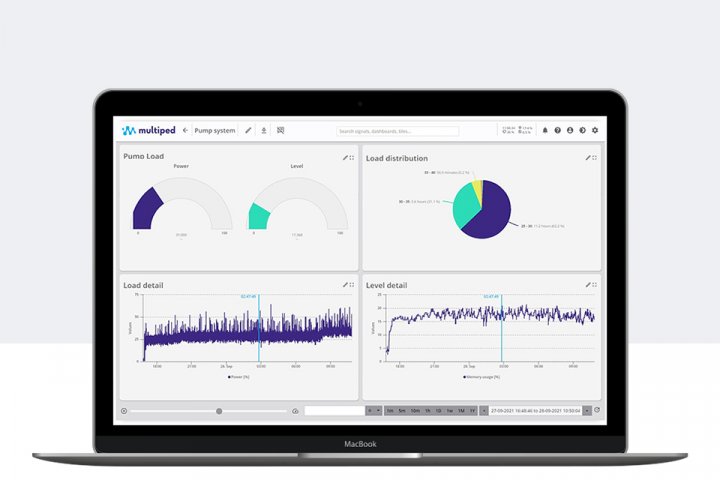Open the user account icon

pos(570,130)
